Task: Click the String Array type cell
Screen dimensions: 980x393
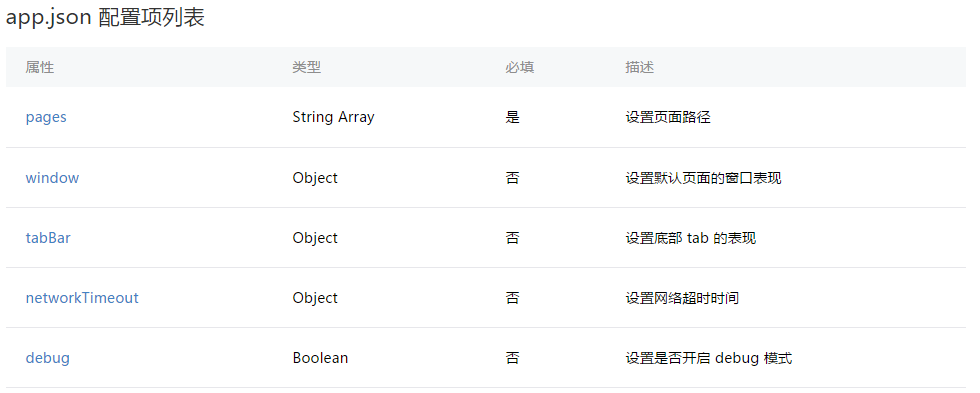Action: [x=333, y=117]
